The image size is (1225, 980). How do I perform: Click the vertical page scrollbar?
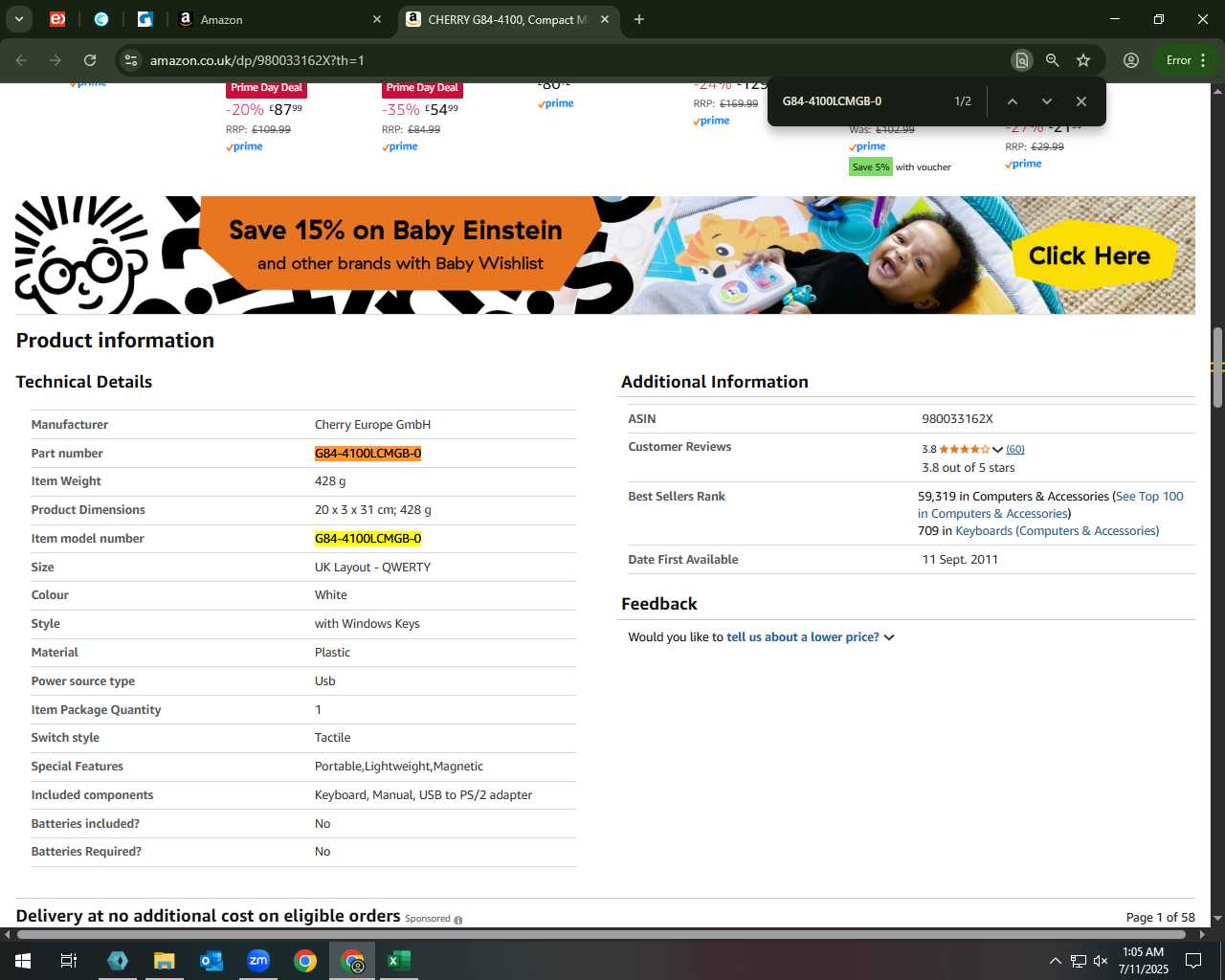[1217, 368]
